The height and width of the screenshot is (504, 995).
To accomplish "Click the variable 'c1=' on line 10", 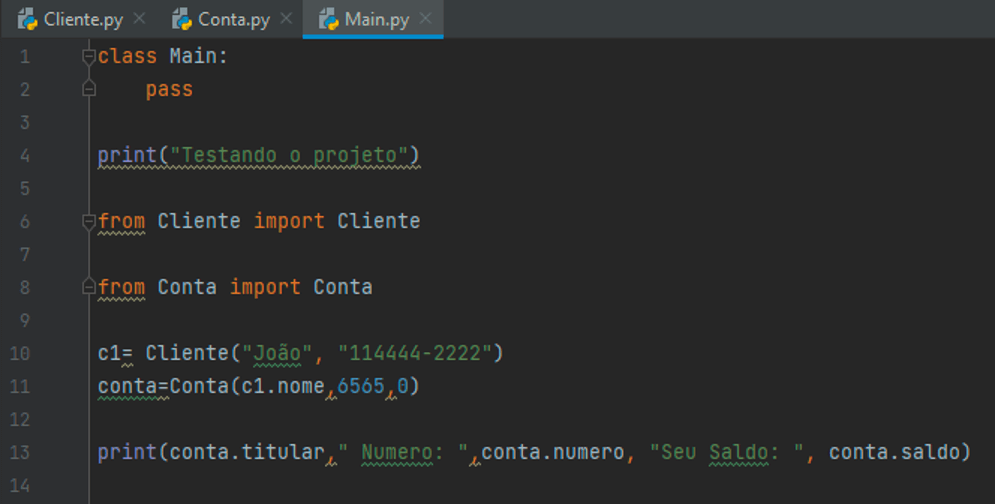I will (115, 352).
